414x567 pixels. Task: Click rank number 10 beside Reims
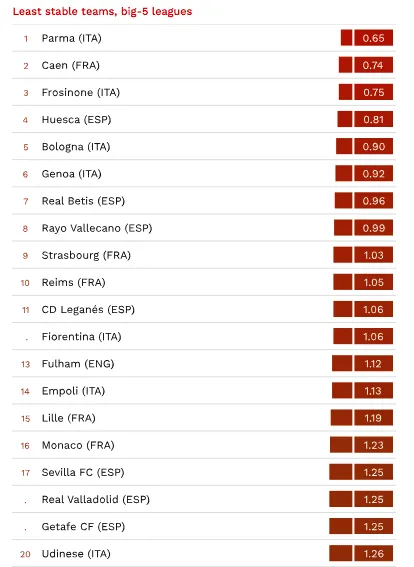click(25, 283)
